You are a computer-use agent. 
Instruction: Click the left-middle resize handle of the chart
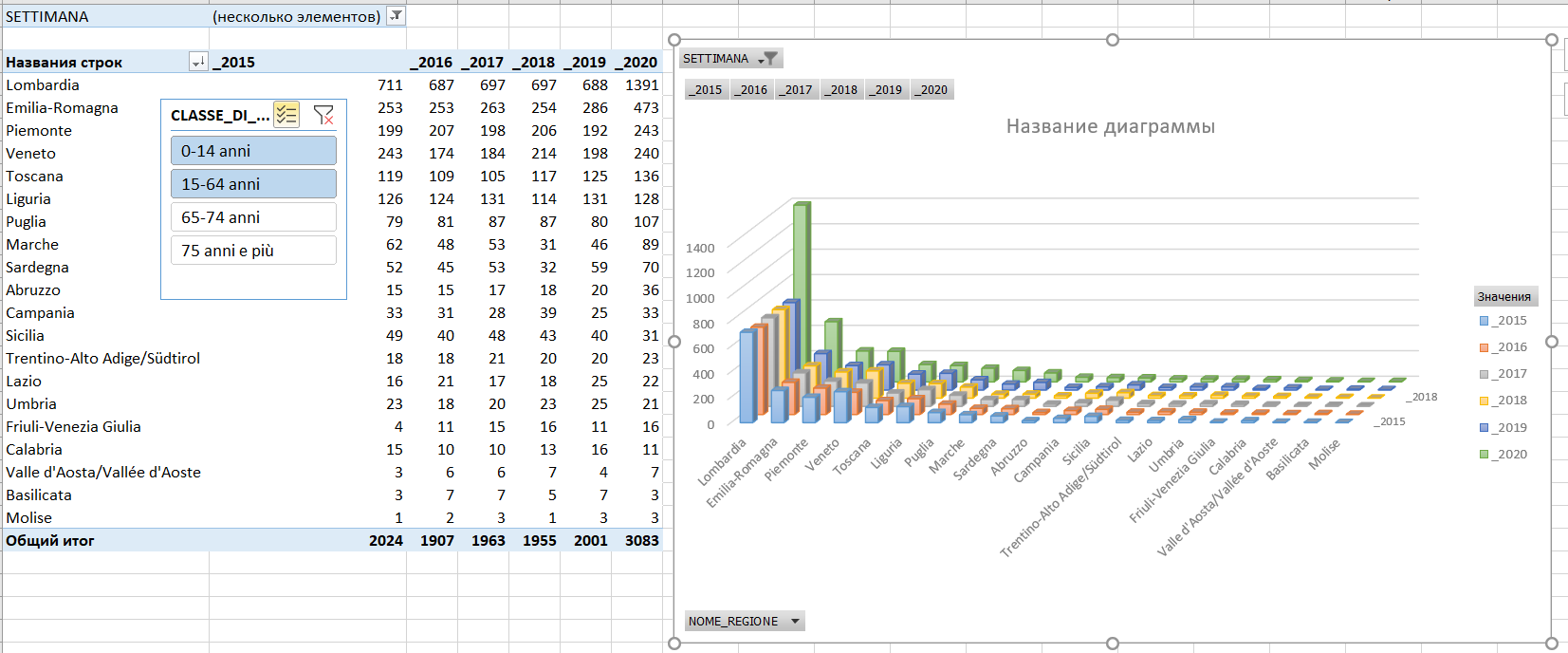(674, 342)
